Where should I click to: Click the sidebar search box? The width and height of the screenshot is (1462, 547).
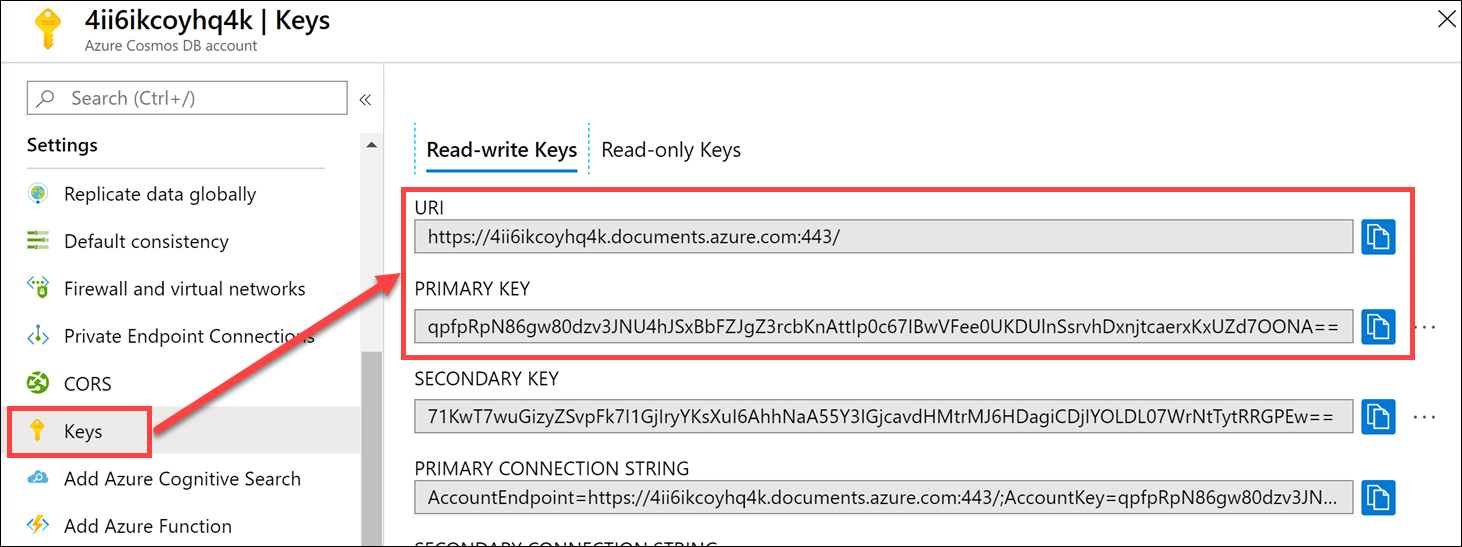point(187,98)
